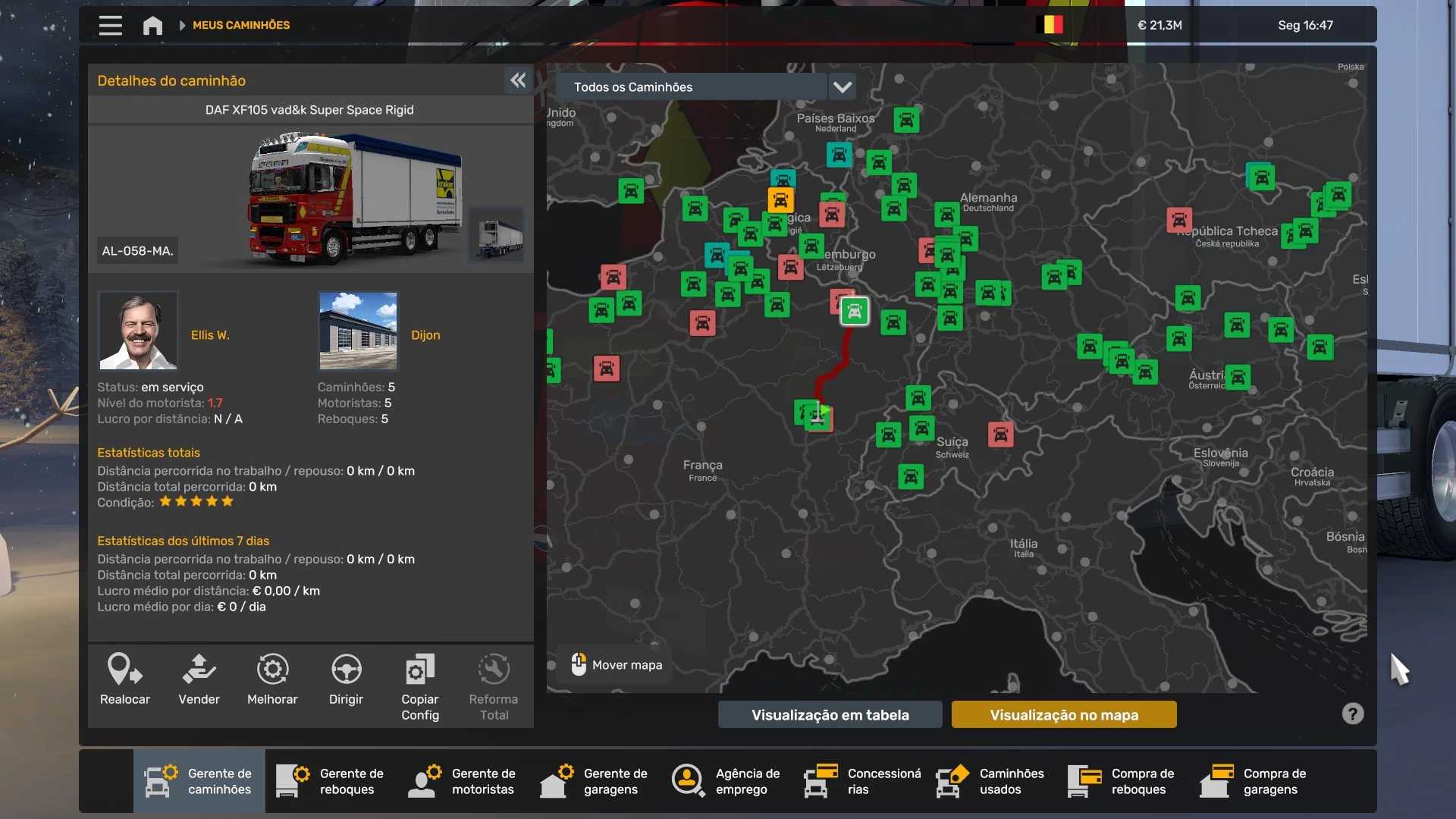Select the yellow truck marker on map
1456x819 pixels.
[780, 200]
